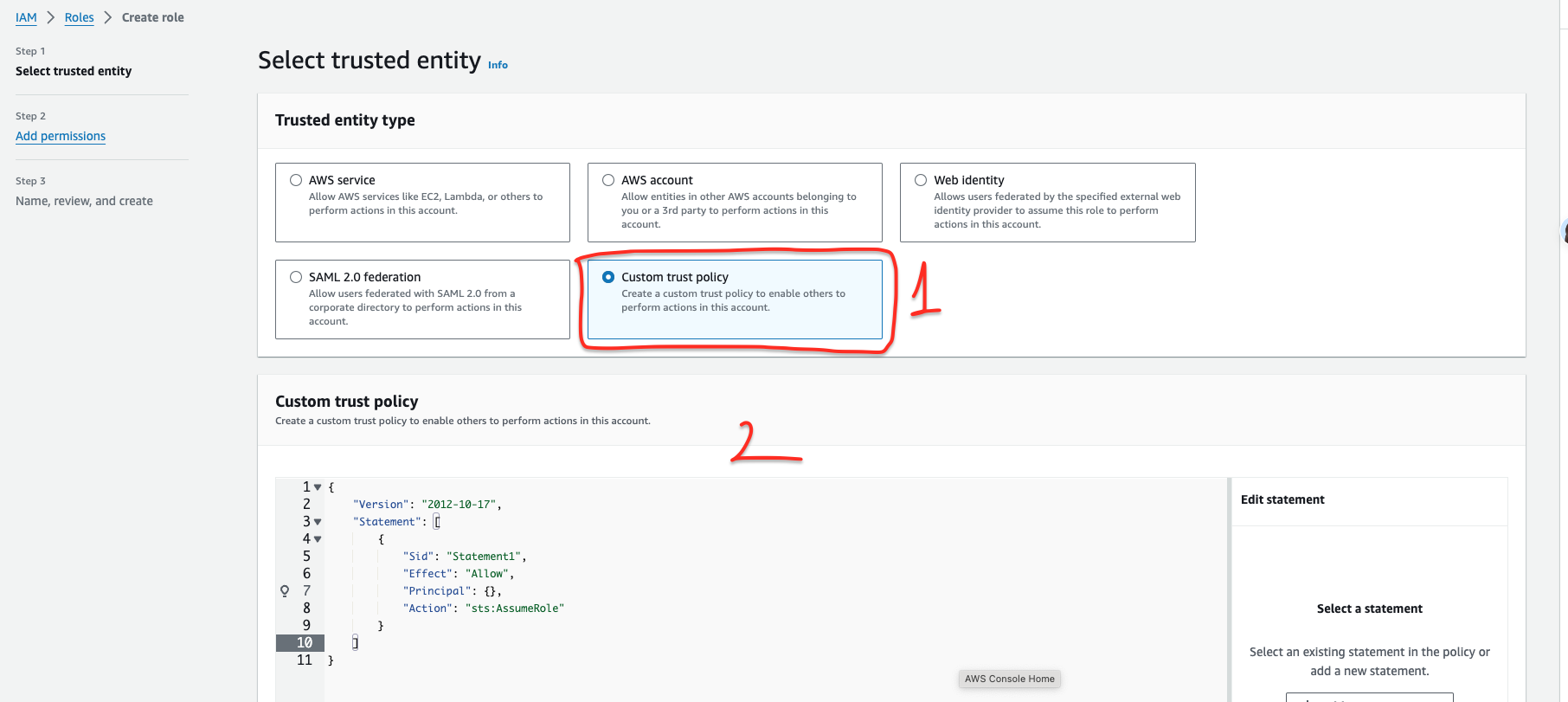Select the AWS account radio button
Viewport: 1568px width, 702px height.
tap(608, 180)
